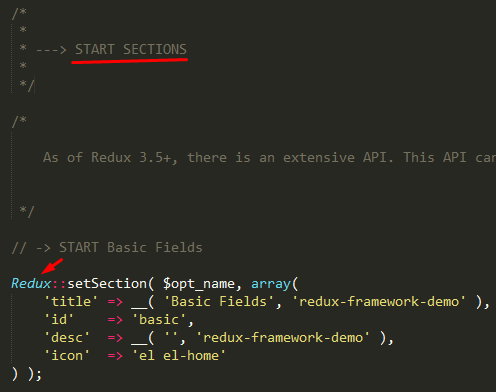
Task: Click the 'Basic Fields' string
Action: coord(219,302)
